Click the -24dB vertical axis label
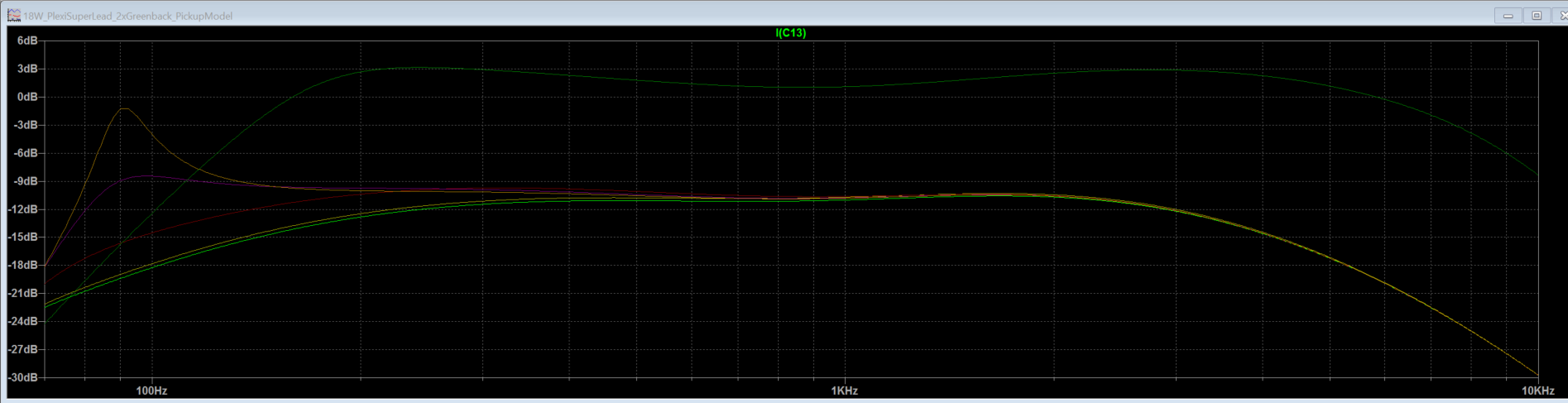Viewport: 1568px width, 403px height. pos(23,321)
